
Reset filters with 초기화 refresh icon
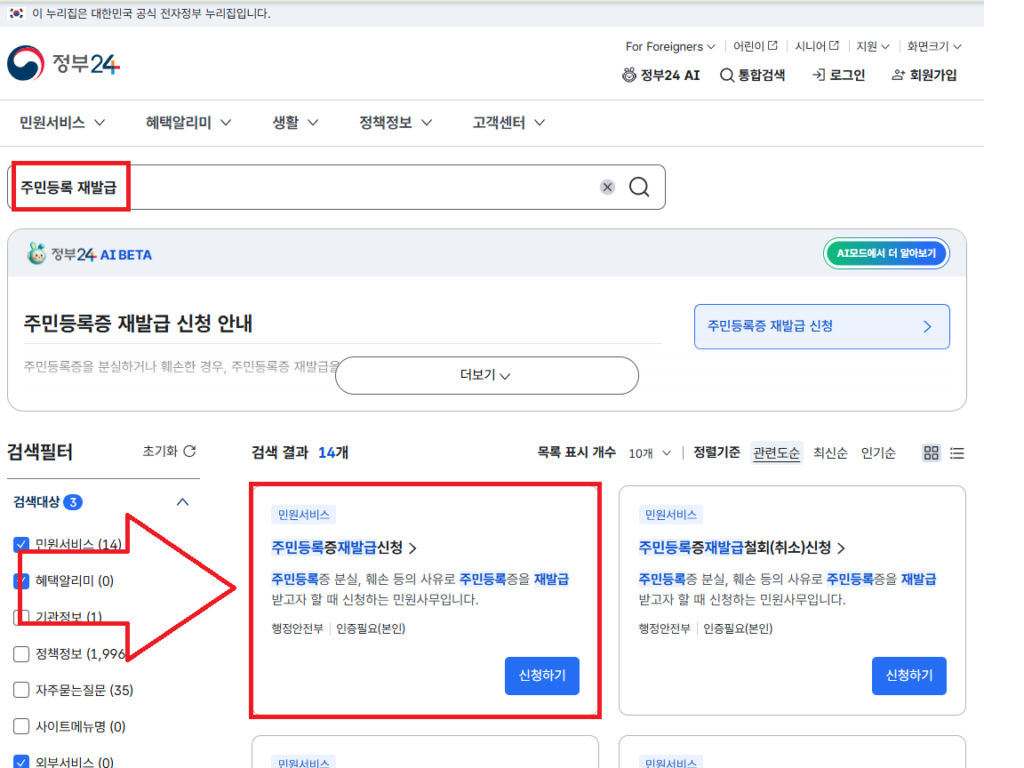tap(169, 451)
